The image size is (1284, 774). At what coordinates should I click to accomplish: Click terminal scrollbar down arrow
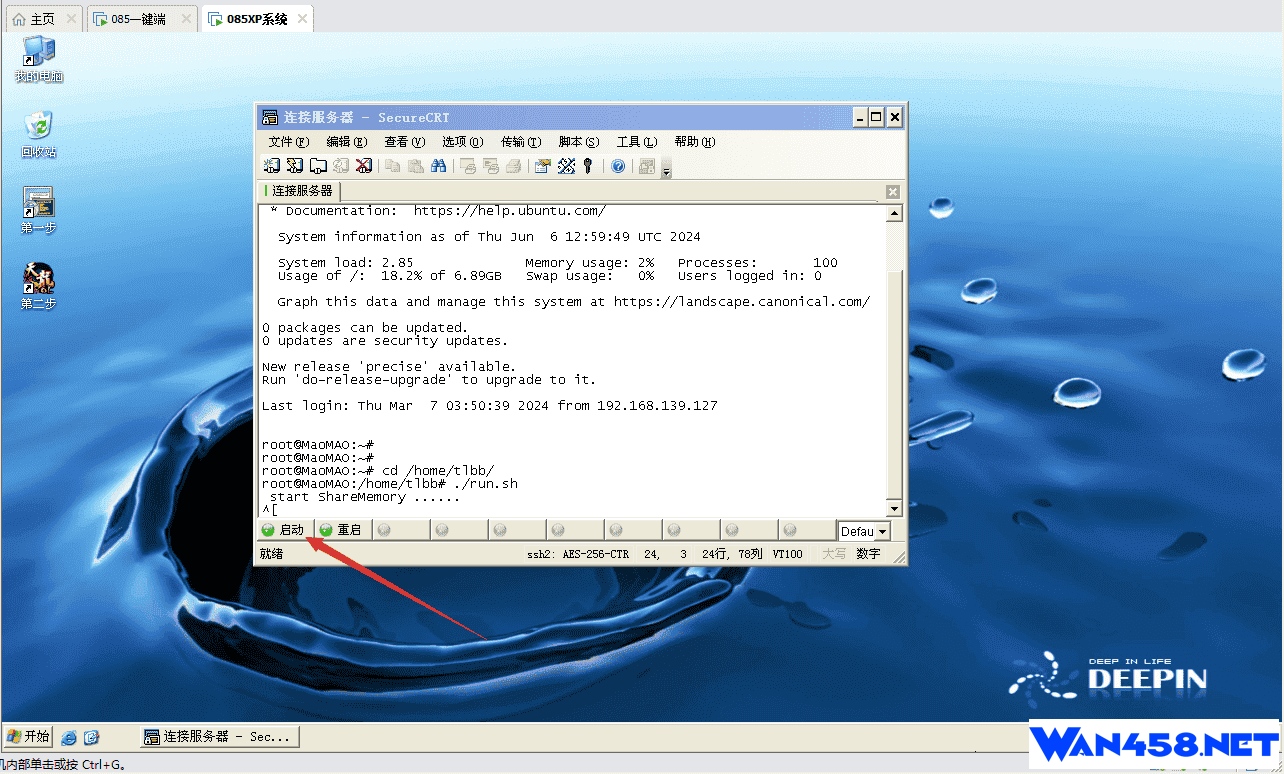click(x=894, y=508)
